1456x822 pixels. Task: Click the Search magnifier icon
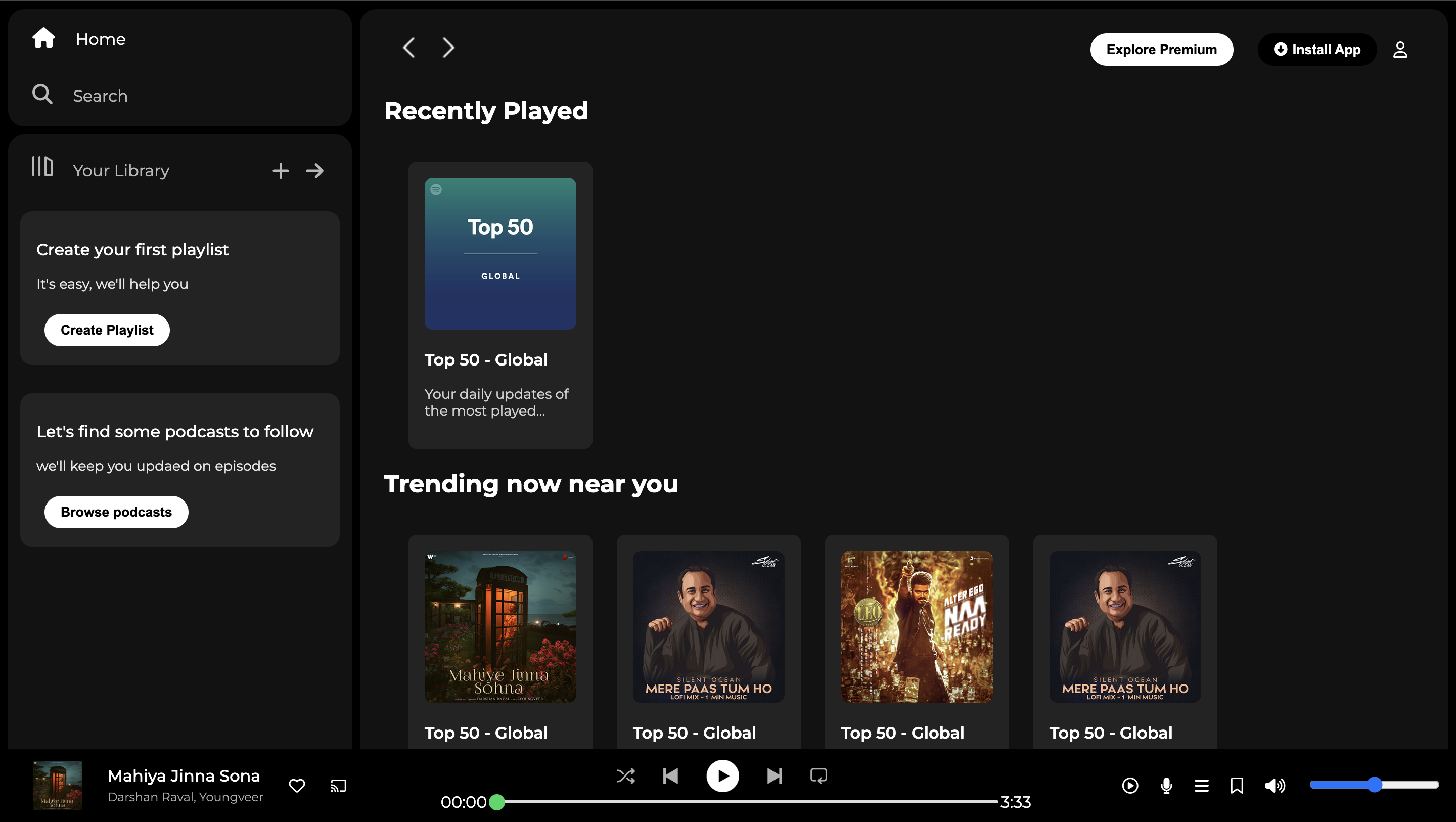[42, 95]
